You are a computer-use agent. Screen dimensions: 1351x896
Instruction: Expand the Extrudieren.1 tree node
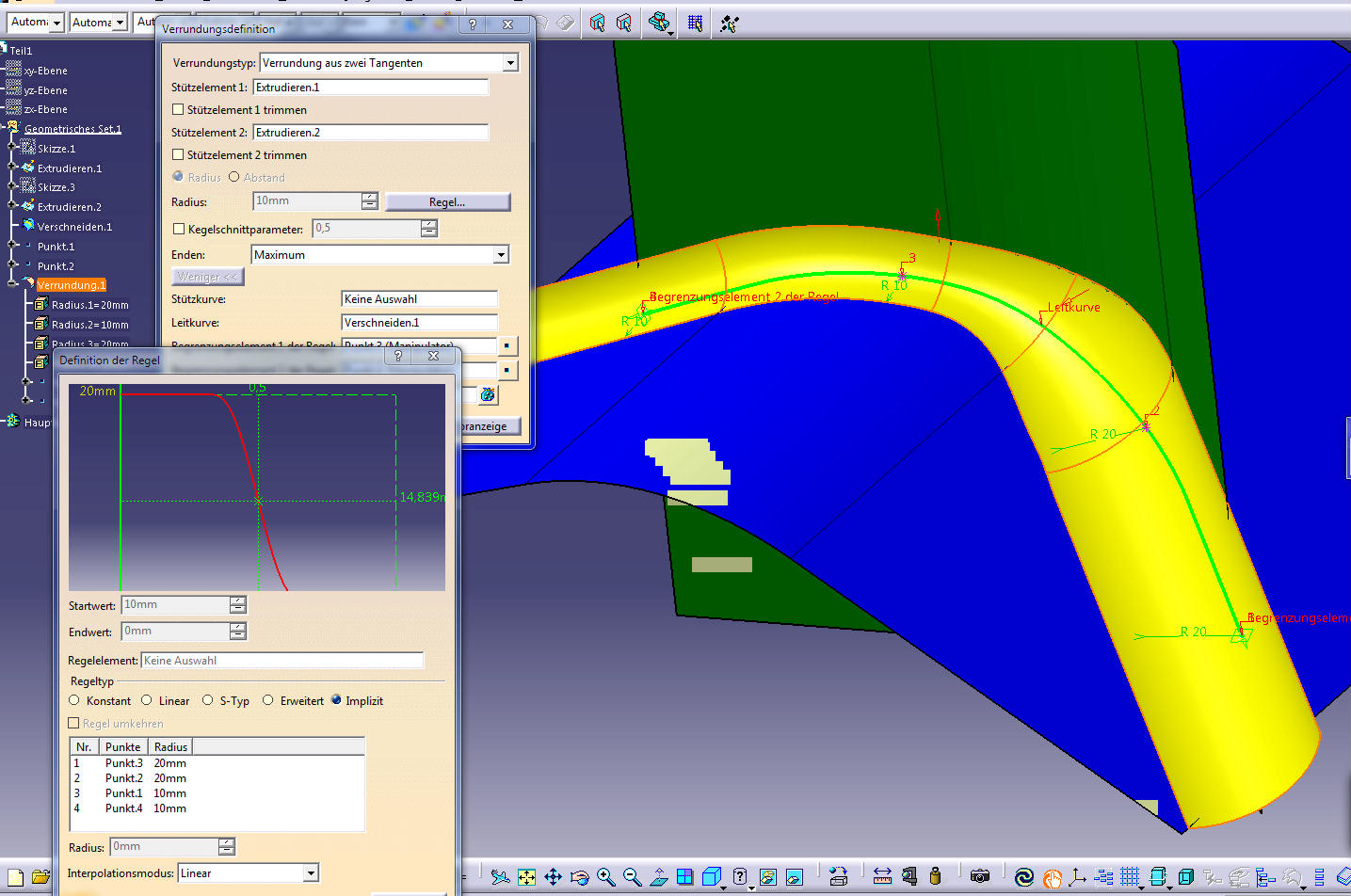(12, 167)
